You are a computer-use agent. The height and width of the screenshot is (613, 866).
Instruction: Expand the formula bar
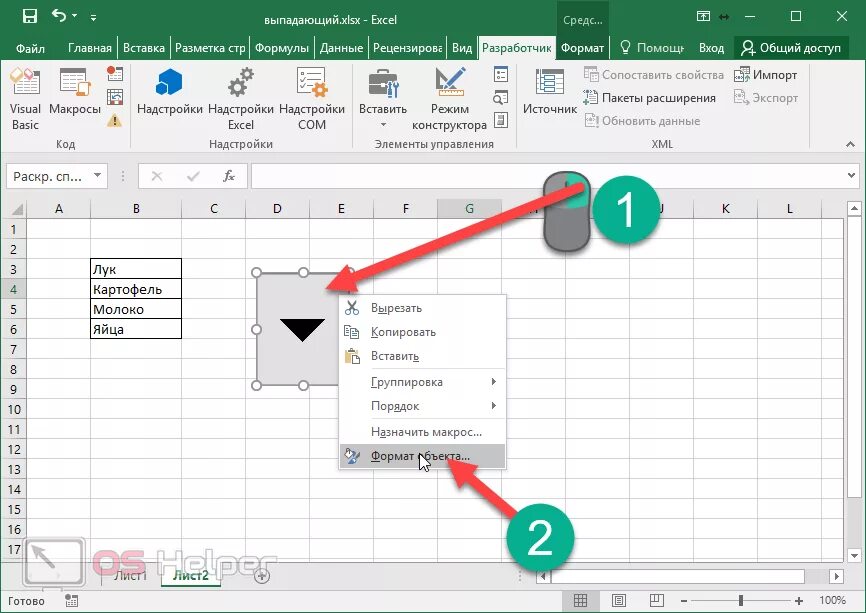(x=851, y=176)
